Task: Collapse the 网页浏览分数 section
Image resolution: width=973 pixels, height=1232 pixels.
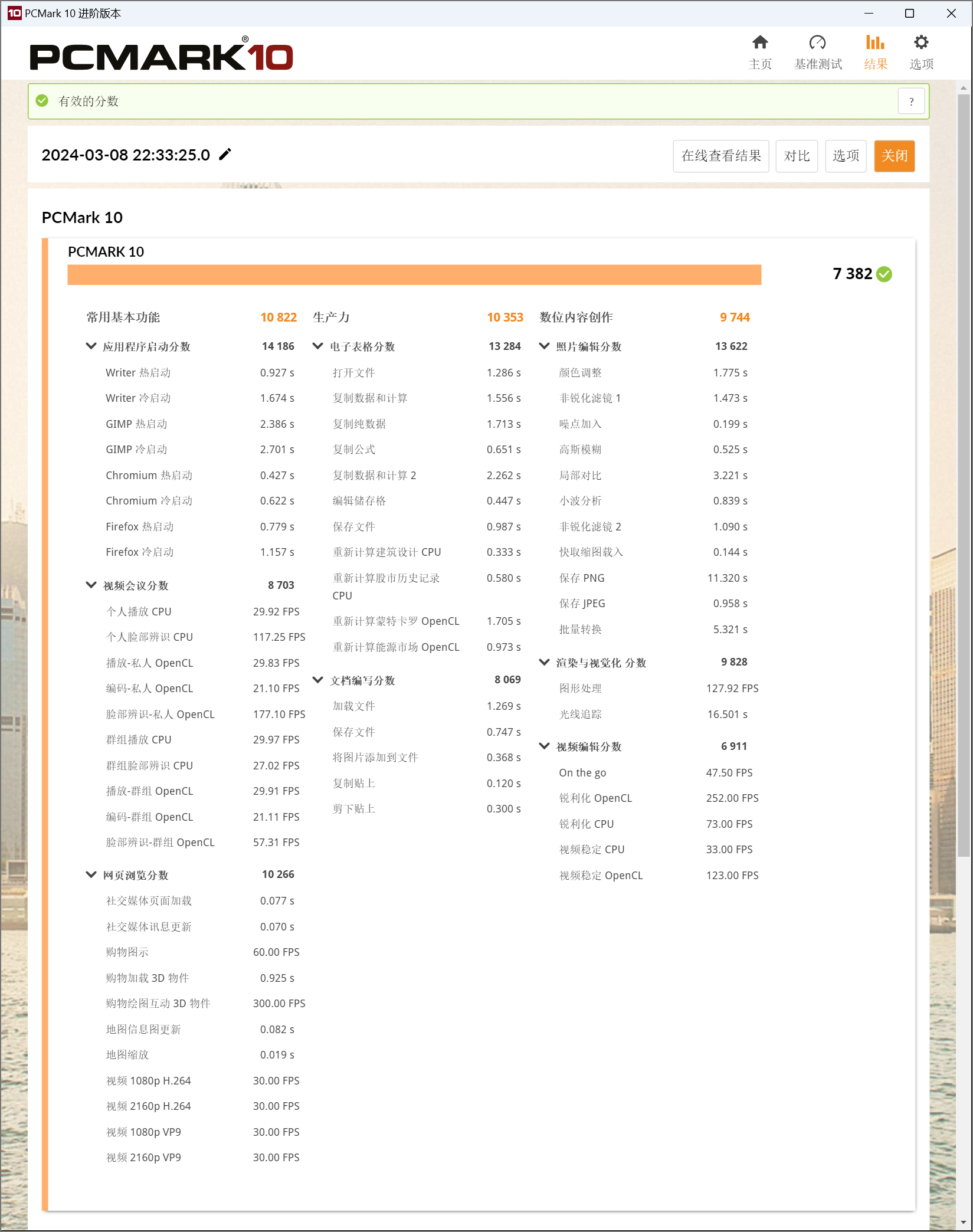Action: pos(91,875)
